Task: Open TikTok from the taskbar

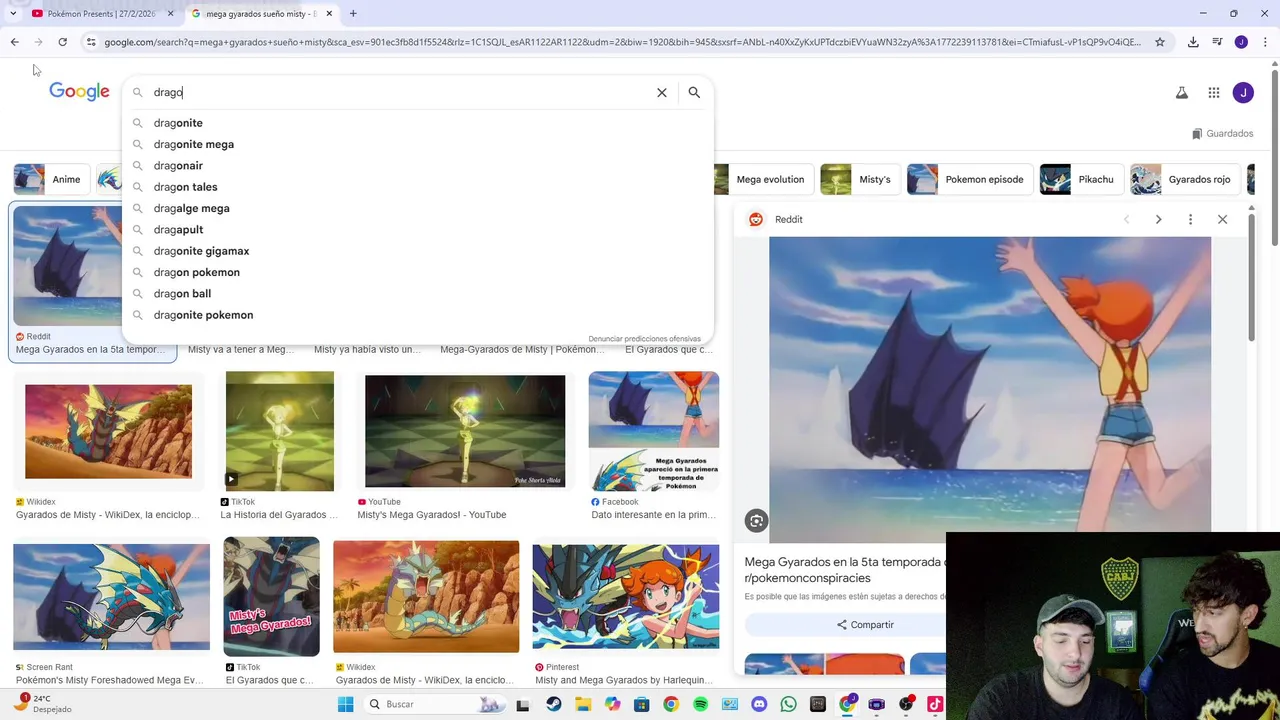Action: (x=935, y=704)
